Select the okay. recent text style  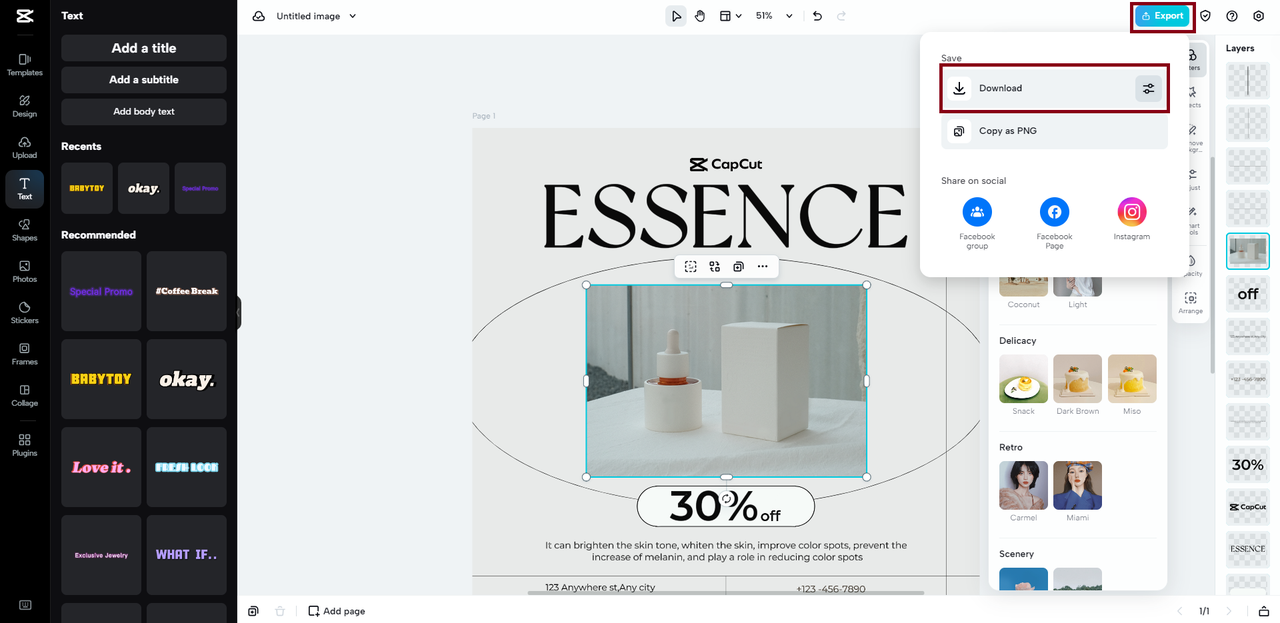click(x=143, y=188)
